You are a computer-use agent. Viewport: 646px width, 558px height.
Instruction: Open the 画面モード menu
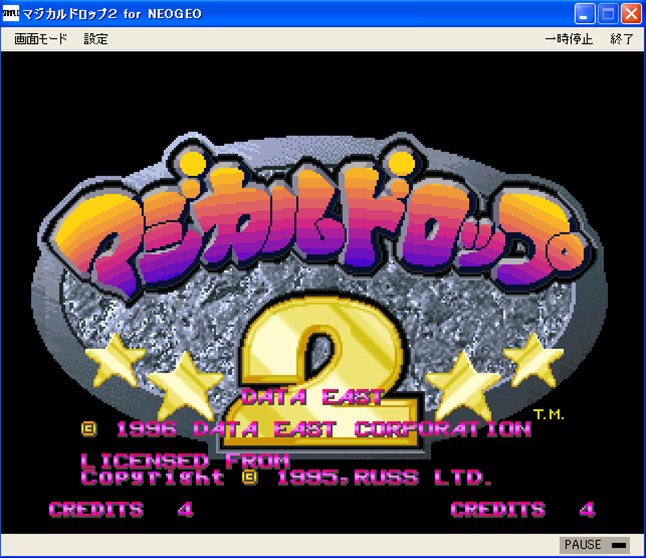coord(40,39)
